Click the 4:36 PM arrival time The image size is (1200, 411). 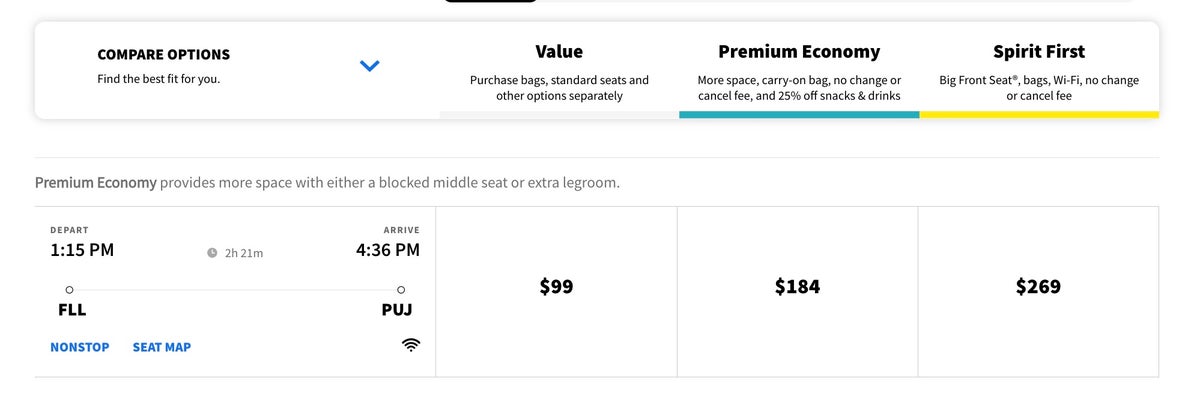pos(388,250)
